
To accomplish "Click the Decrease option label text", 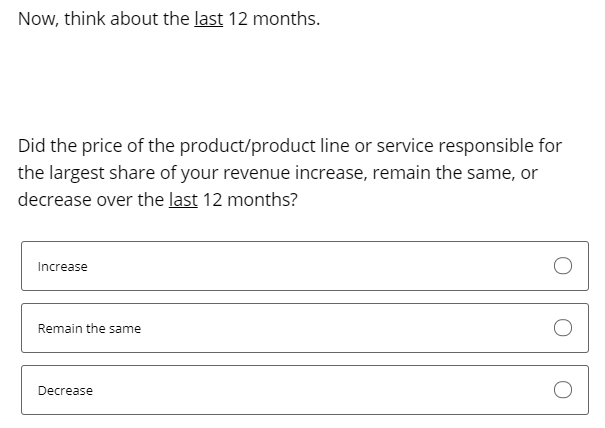I will (65, 391).
